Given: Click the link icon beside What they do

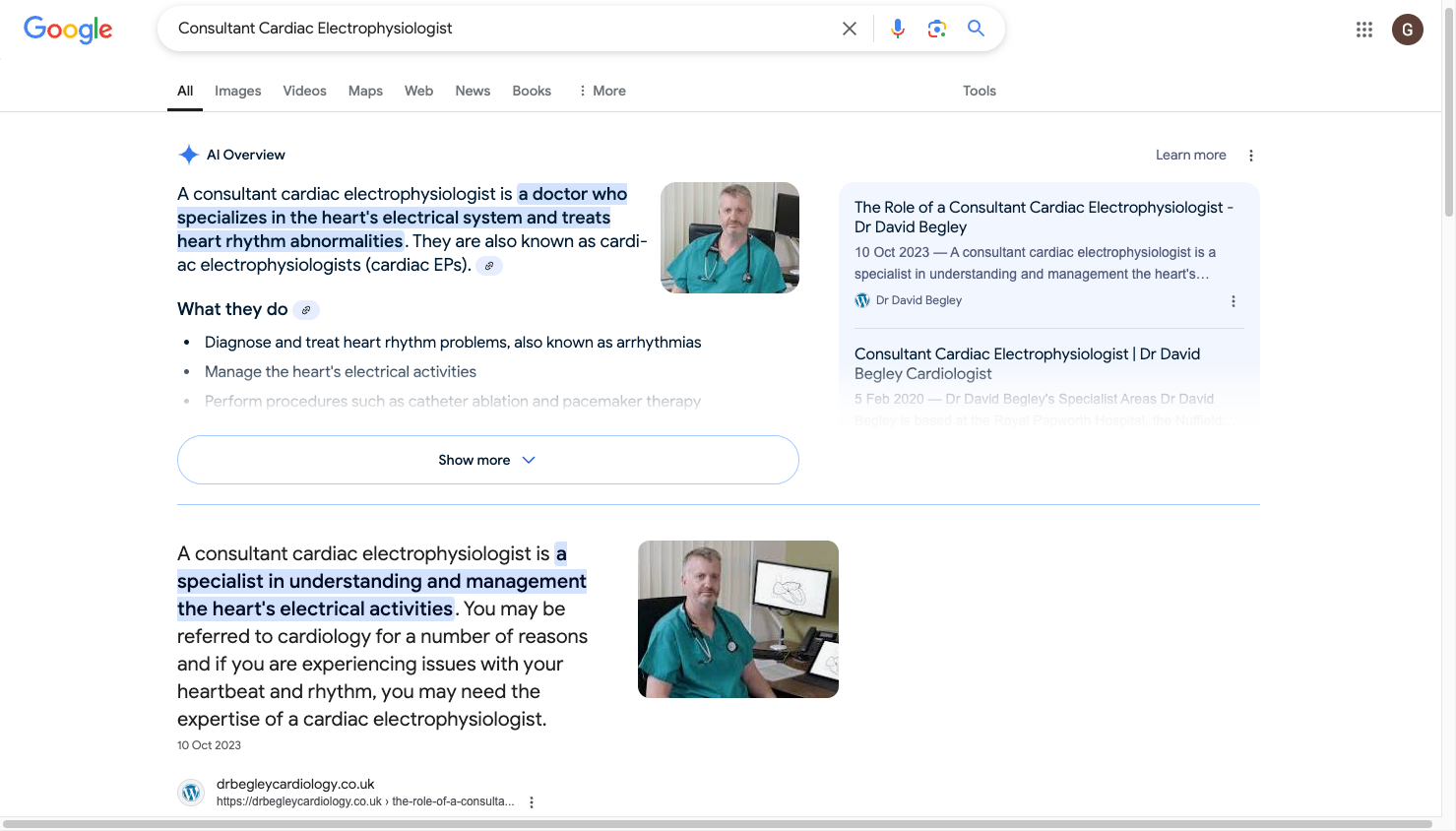Looking at the screenshot, I should (306, 309).
